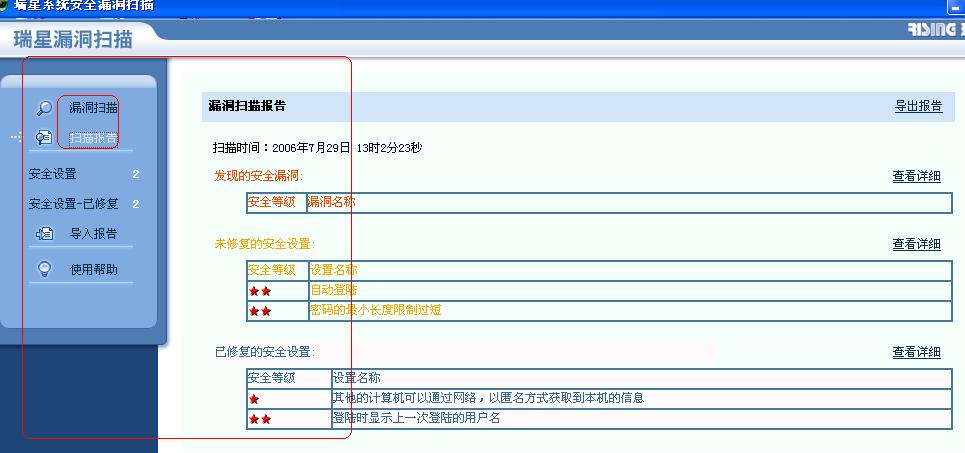This screenshot has width=965, height=453.
Task: Click the one-star rating of 其他的计算机 row
Action: click(254, 399)
